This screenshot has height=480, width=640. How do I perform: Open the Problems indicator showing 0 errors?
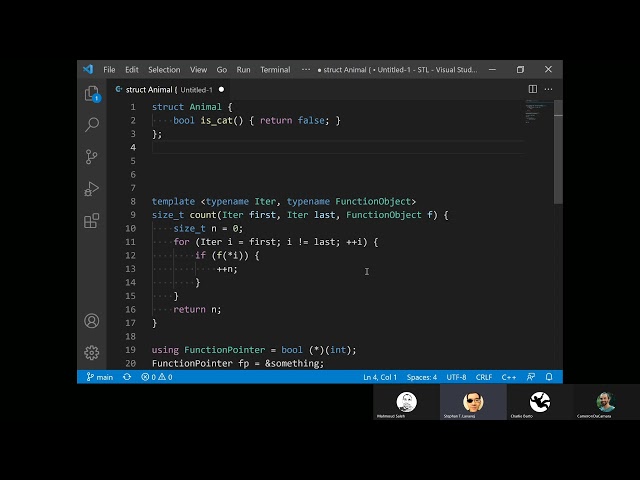point(157,377)
